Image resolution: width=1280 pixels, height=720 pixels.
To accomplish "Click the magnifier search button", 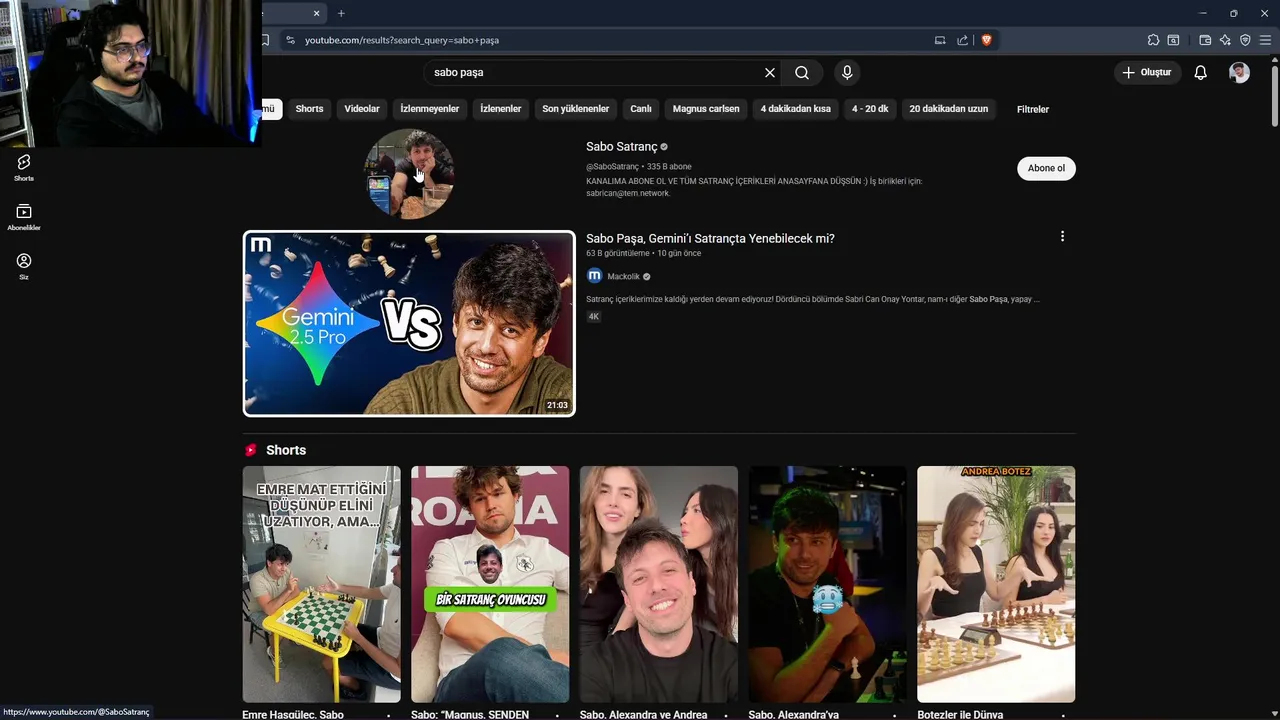I will click(x=802, y=72).
